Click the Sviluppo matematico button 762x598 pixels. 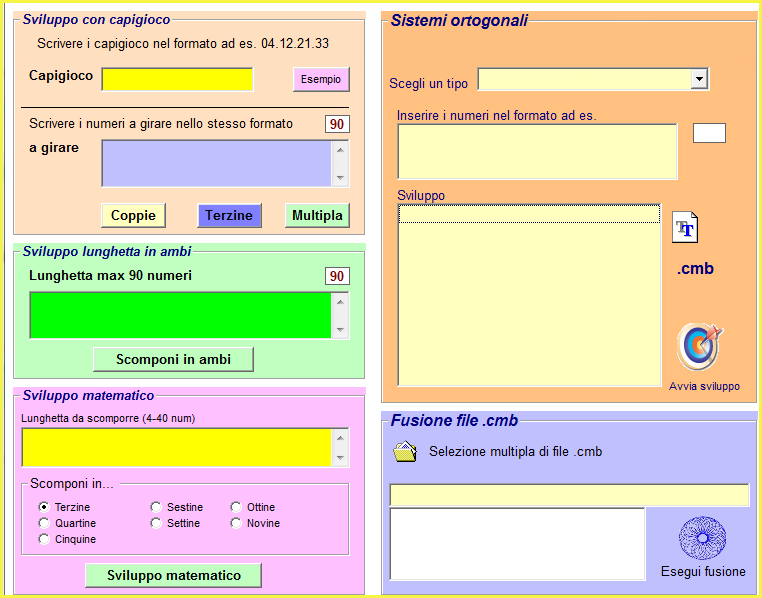coord(173,575)
